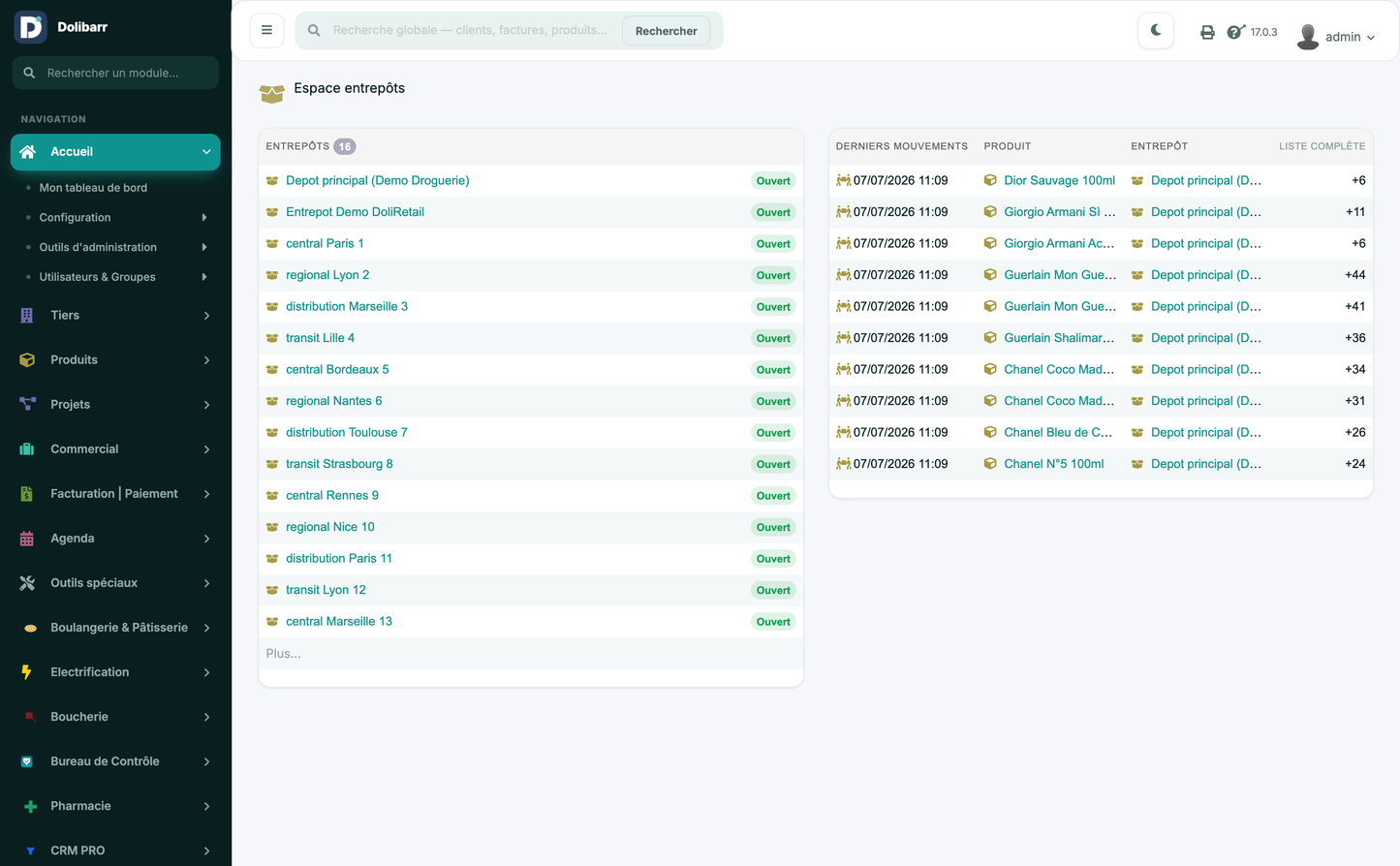Viewport: 1400px width, 866px height.
Task: Open the transit Strasbourg 8 warehouse
Action: tap(339, 464)
